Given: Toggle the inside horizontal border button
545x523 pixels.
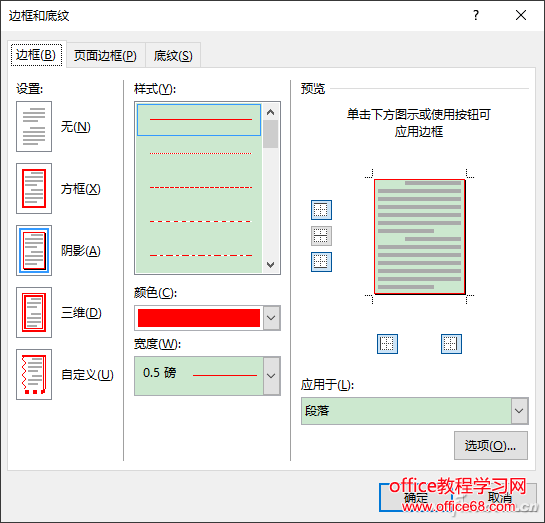Looking at the screenshot, I should pyautogui.click(x=321, y=236).
